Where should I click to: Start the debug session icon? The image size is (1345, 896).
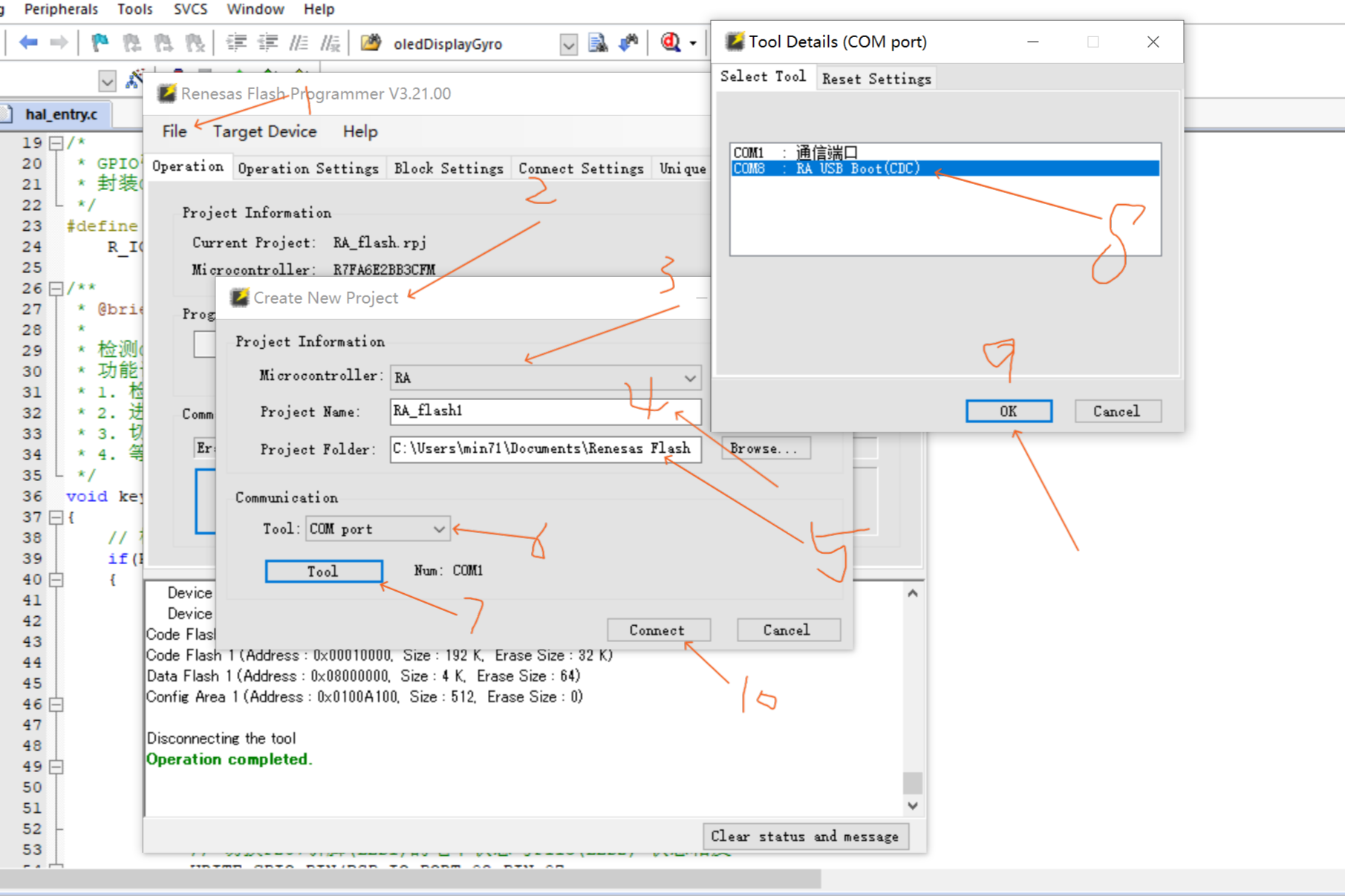click(671, 42)
